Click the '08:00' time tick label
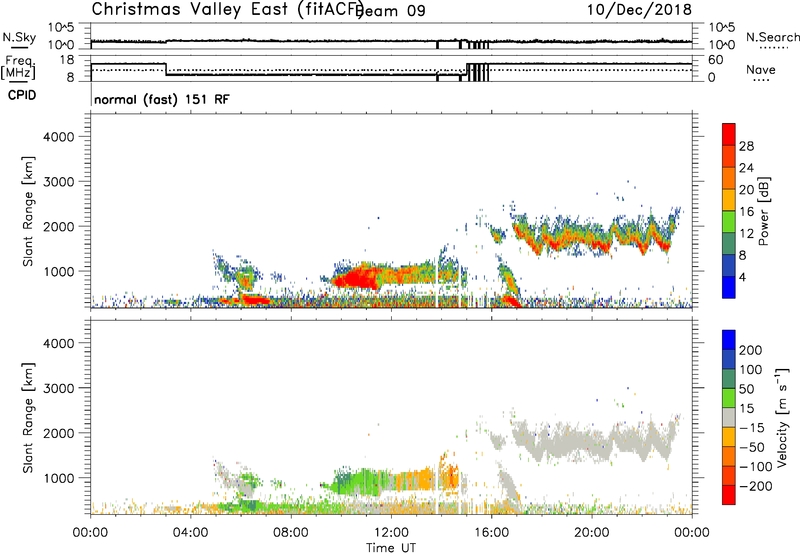 (x=291, y=533)
